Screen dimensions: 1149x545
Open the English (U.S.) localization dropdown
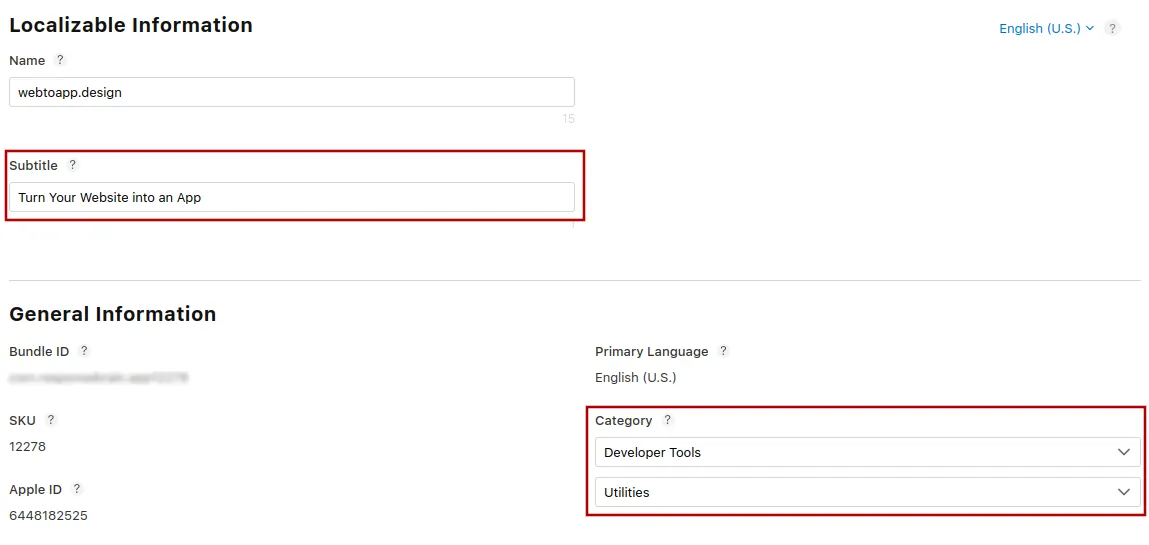point(1046,29)
